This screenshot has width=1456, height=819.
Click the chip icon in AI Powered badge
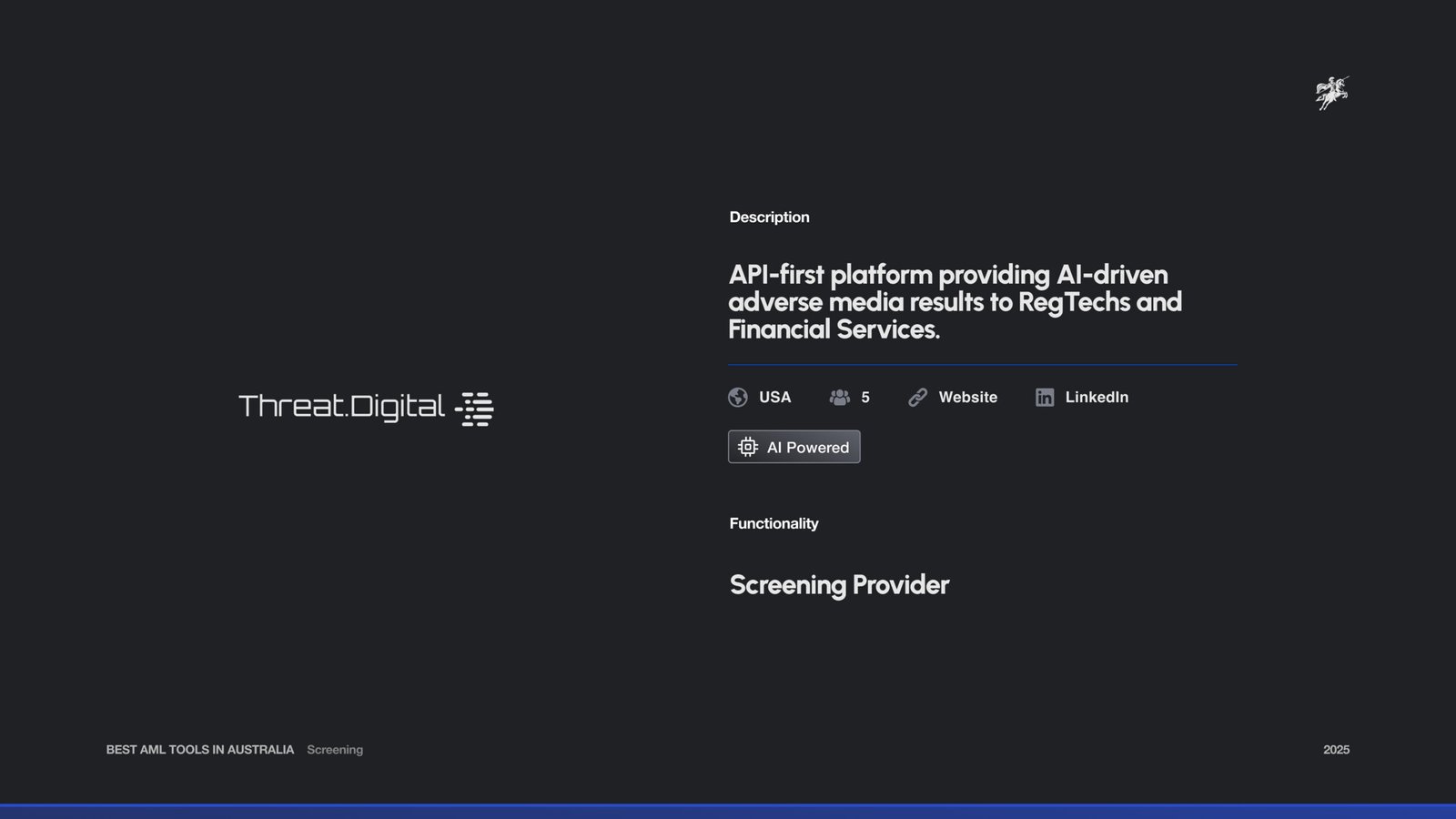748,447
